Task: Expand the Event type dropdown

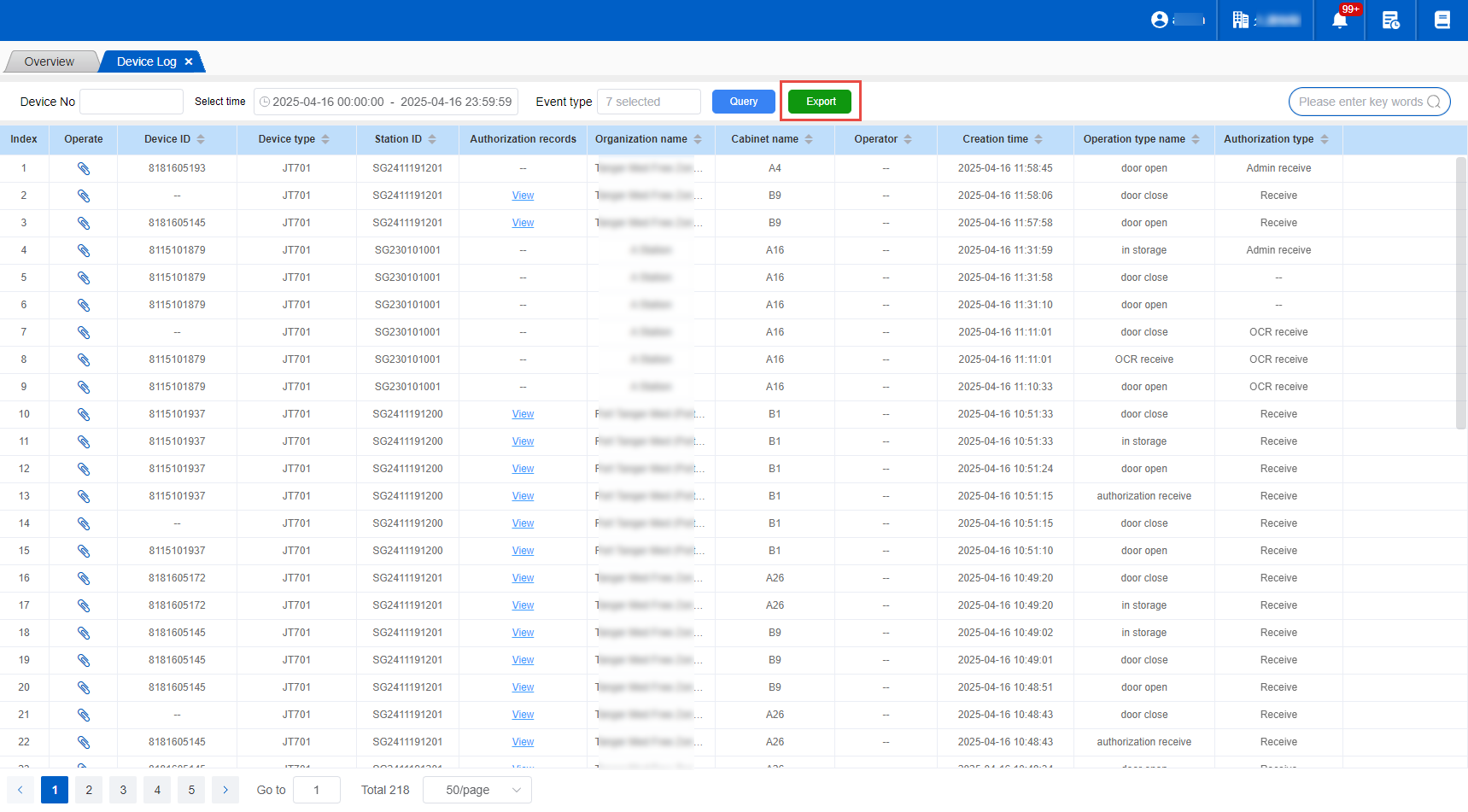Action: (648, 102)
